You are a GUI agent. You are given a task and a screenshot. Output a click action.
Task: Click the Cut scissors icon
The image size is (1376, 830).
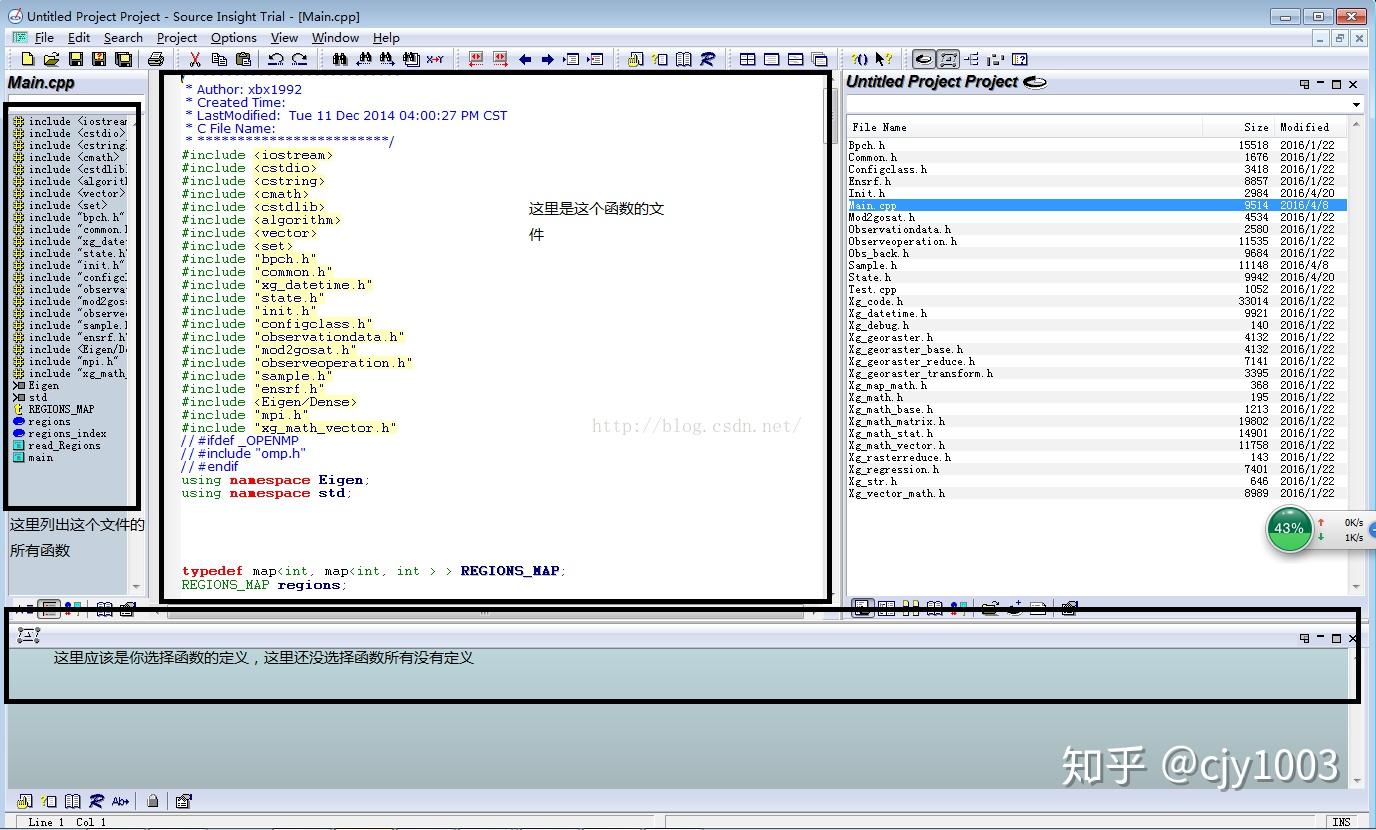click(195, 59)
